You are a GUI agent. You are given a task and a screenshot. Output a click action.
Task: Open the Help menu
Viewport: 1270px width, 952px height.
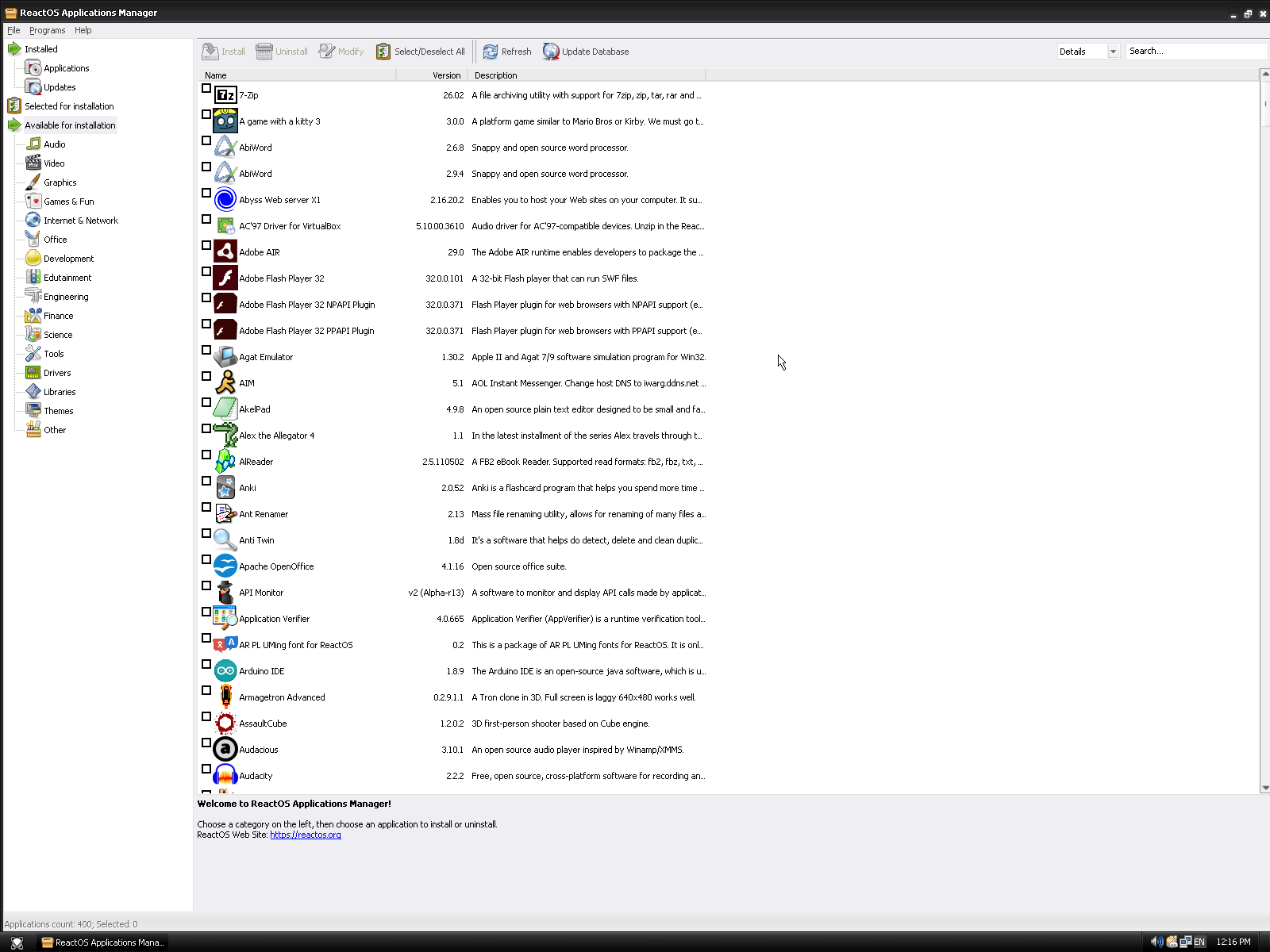(83, 30)
